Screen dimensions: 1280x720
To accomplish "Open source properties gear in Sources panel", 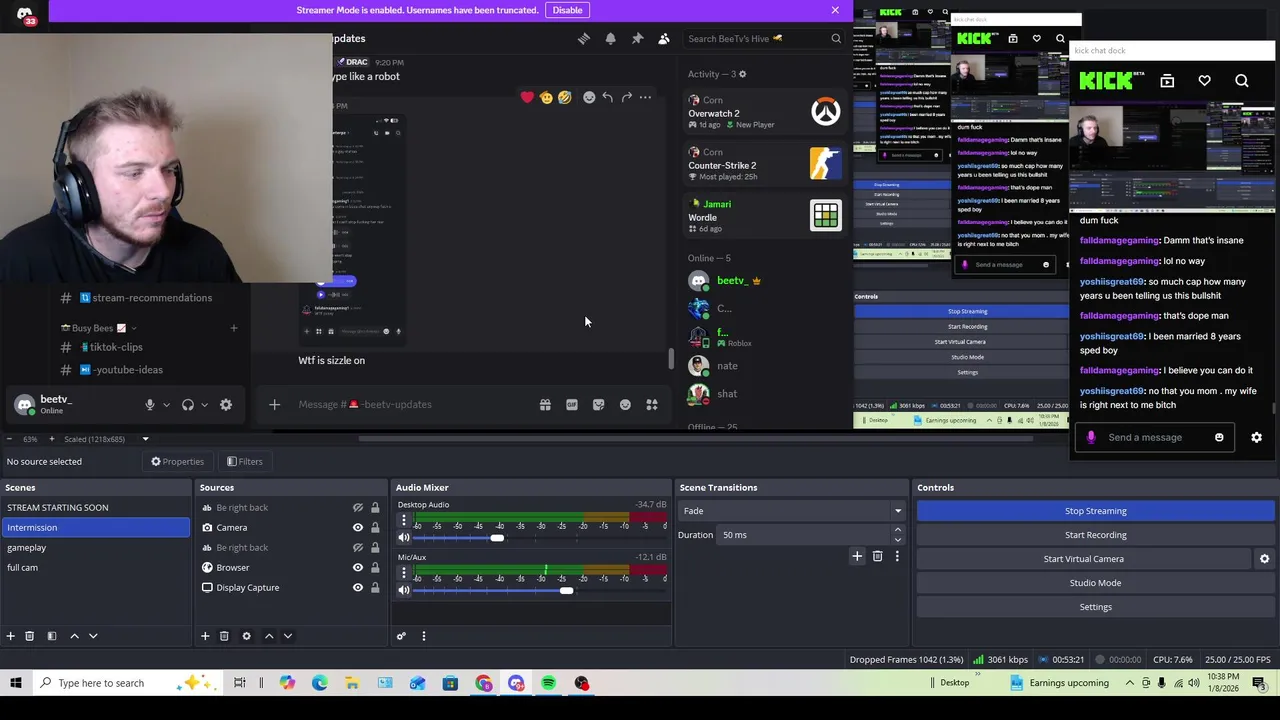I will click(x=246, y=636).
